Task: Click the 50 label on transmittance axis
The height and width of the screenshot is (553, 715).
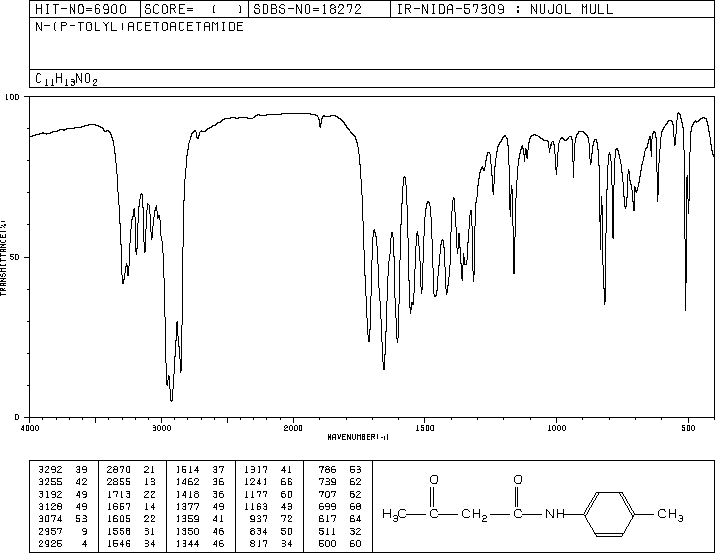Action: click(15, 257)
